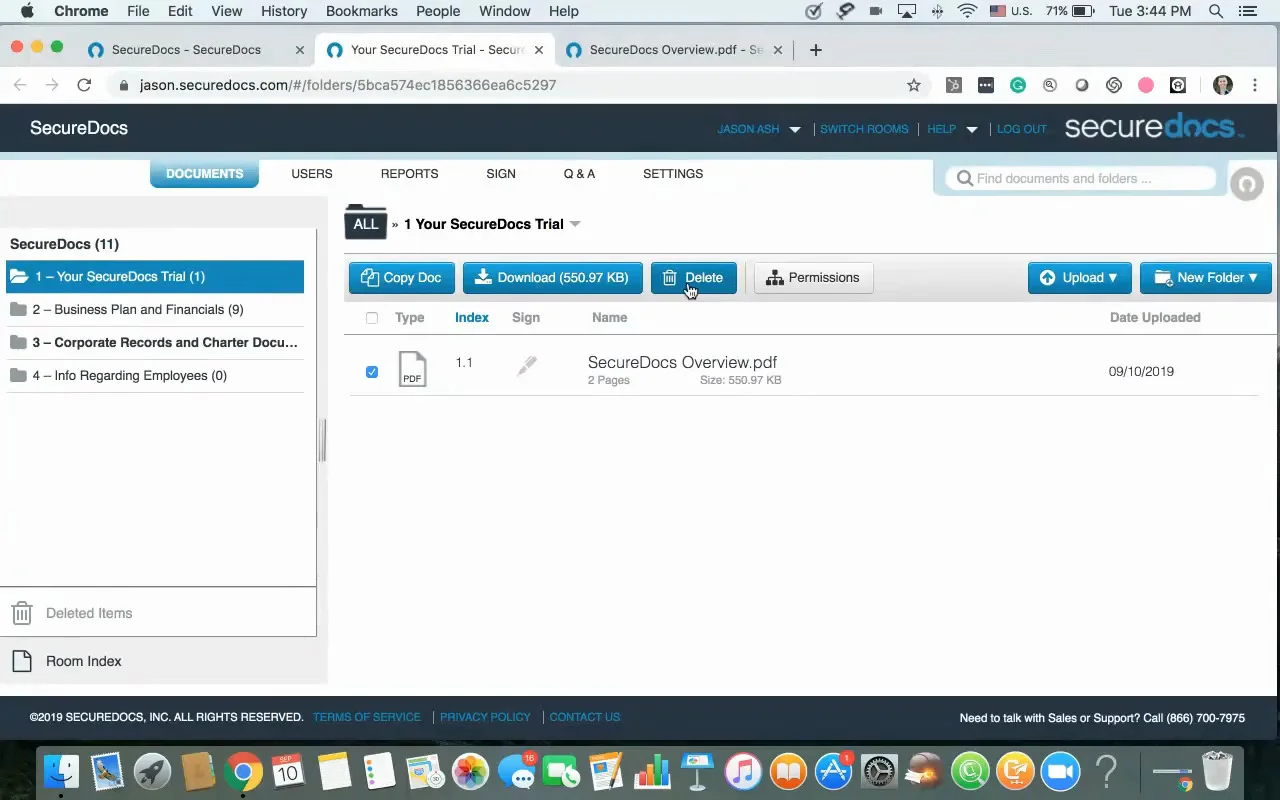Open SecureDocs Overview.pdf by name

pyautogui.click(x=682, y=362)
